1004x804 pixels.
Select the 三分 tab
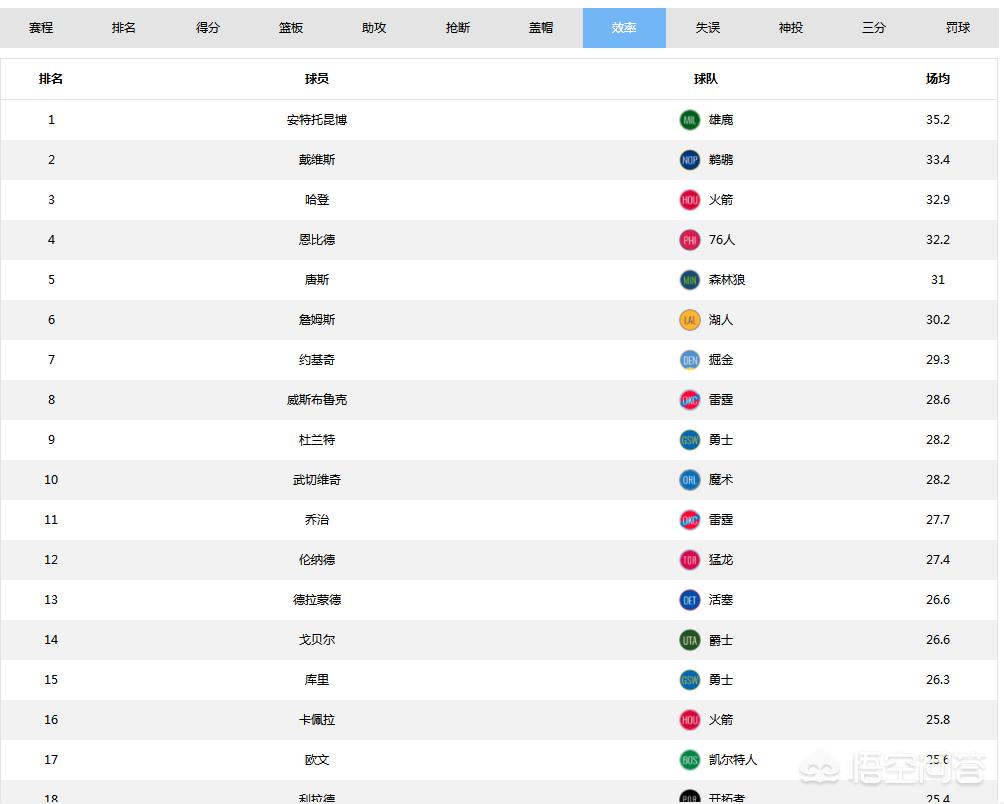(x=874, y=28)
